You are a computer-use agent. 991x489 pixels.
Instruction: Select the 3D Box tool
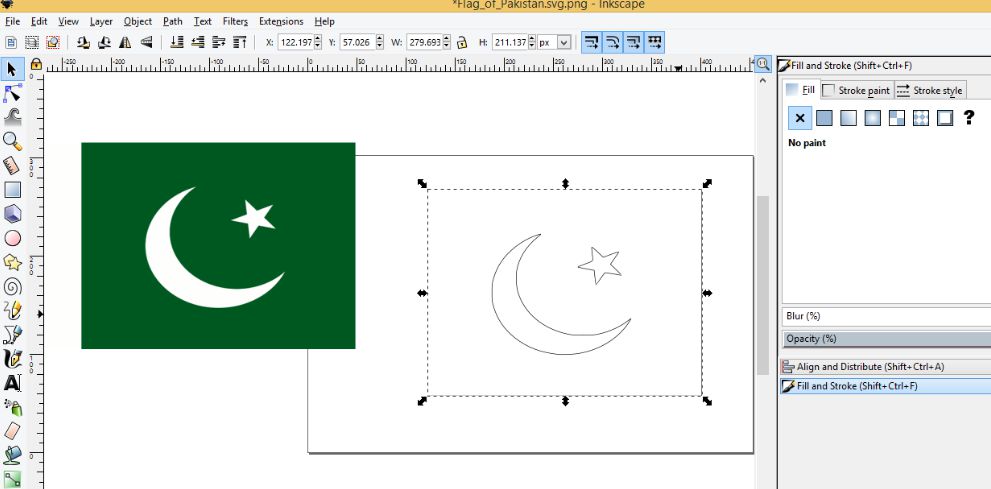point(12,214)
